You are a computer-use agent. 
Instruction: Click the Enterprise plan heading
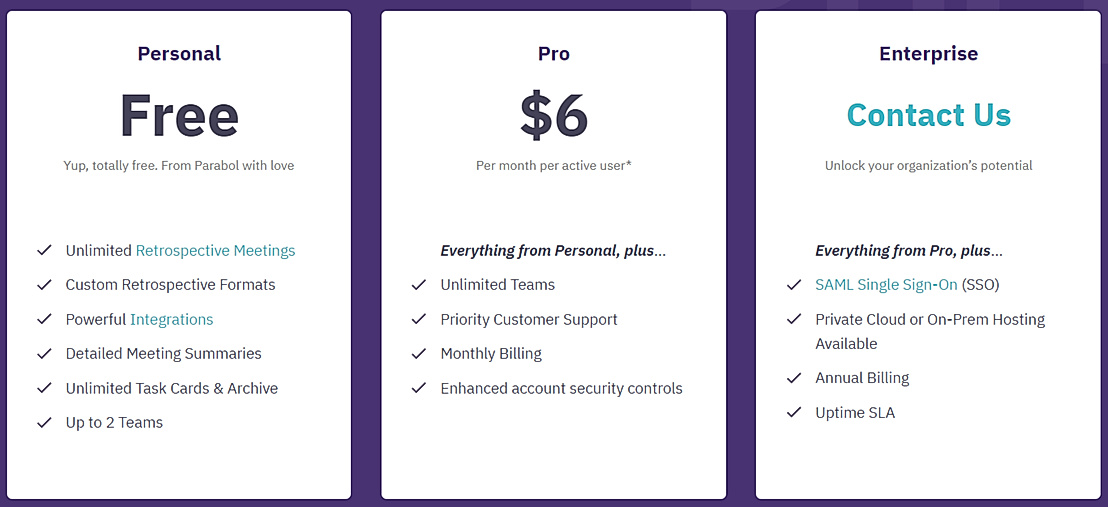pos(928,54)
